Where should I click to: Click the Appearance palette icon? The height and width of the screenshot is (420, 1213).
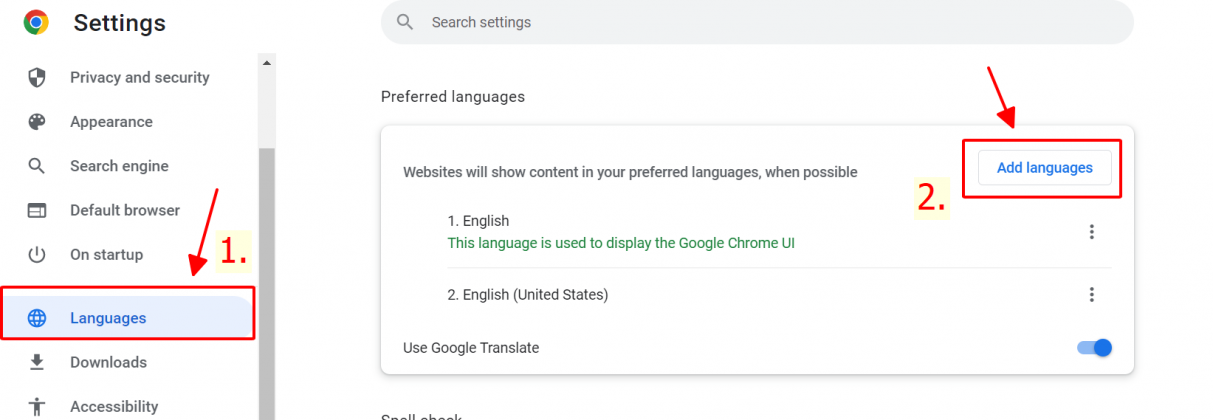coord(37,122)
